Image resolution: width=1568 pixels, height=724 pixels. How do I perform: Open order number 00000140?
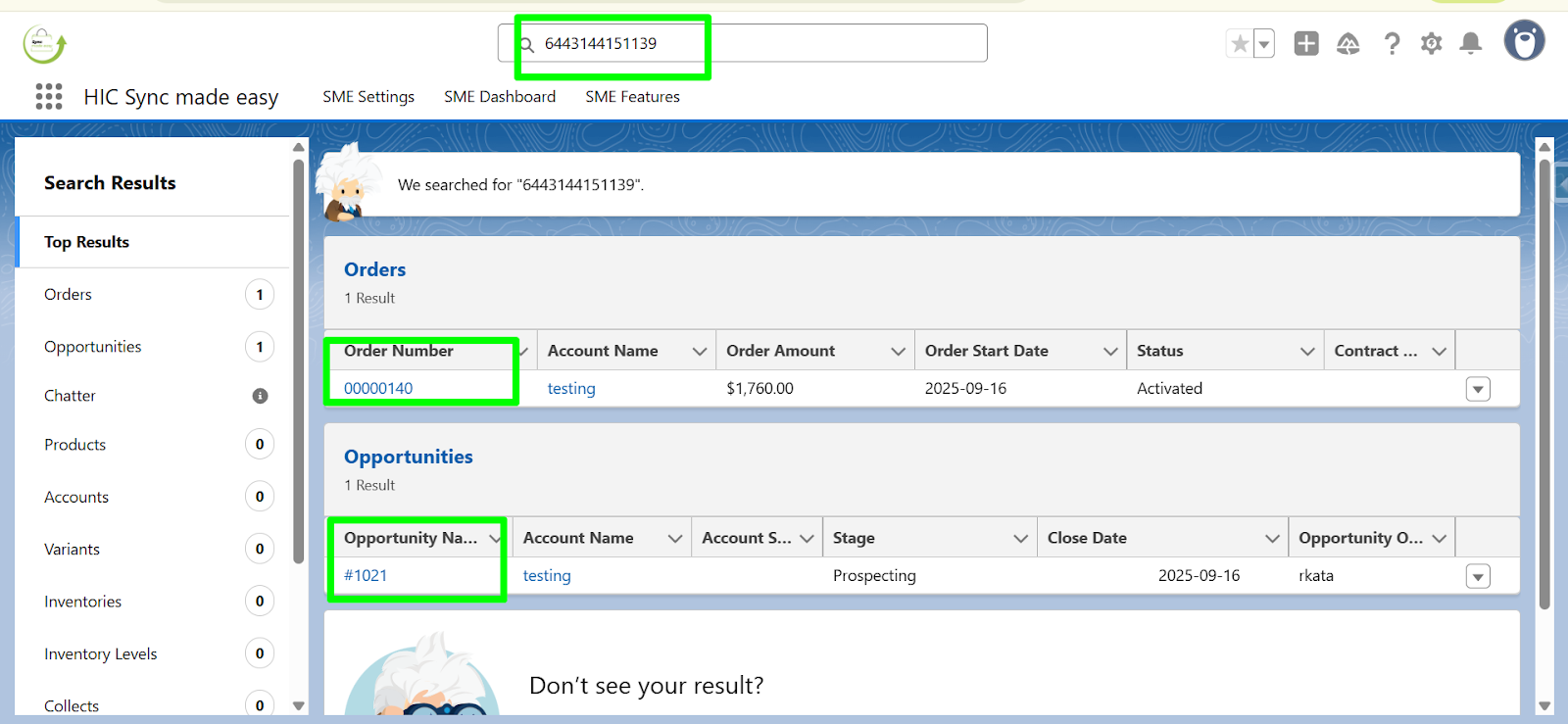pos(378,388)
